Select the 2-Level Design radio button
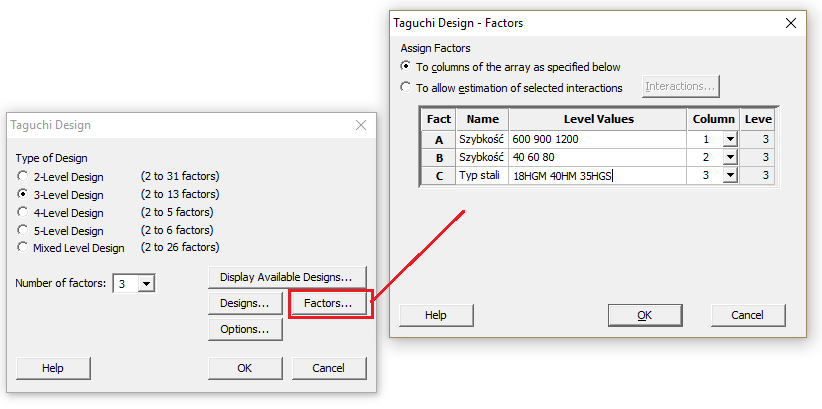Image resolution: width=822 pixels, height=409 pixels. tap(22, 176)
